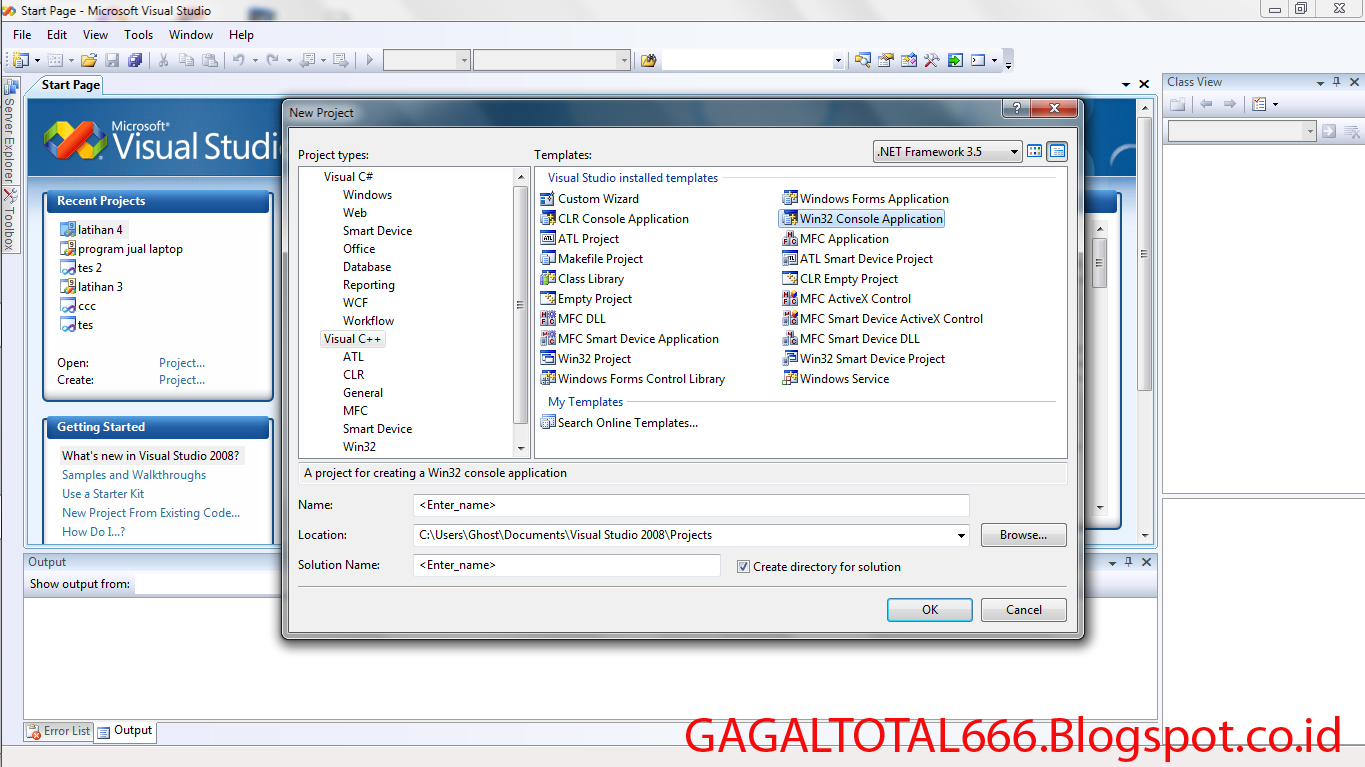Open recent project 'latihan 3'
Screen dimensions: 1365x767
click(x=100, y=287)
